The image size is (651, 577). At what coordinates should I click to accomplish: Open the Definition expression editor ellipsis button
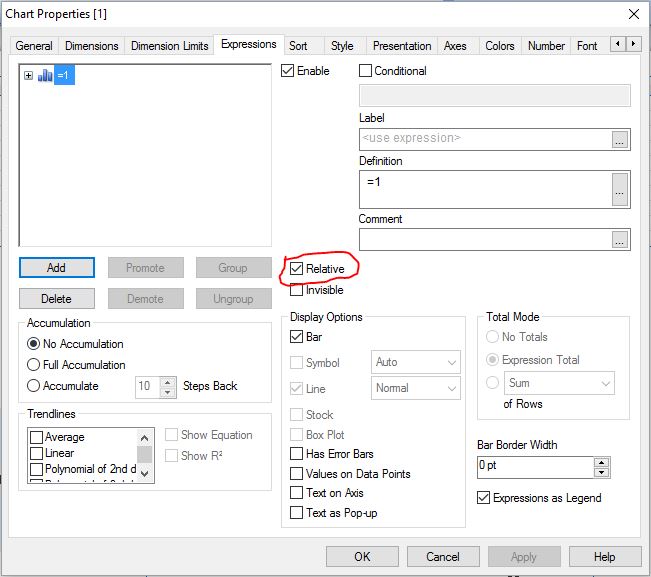pyautogui.click(x=620, y=190)
